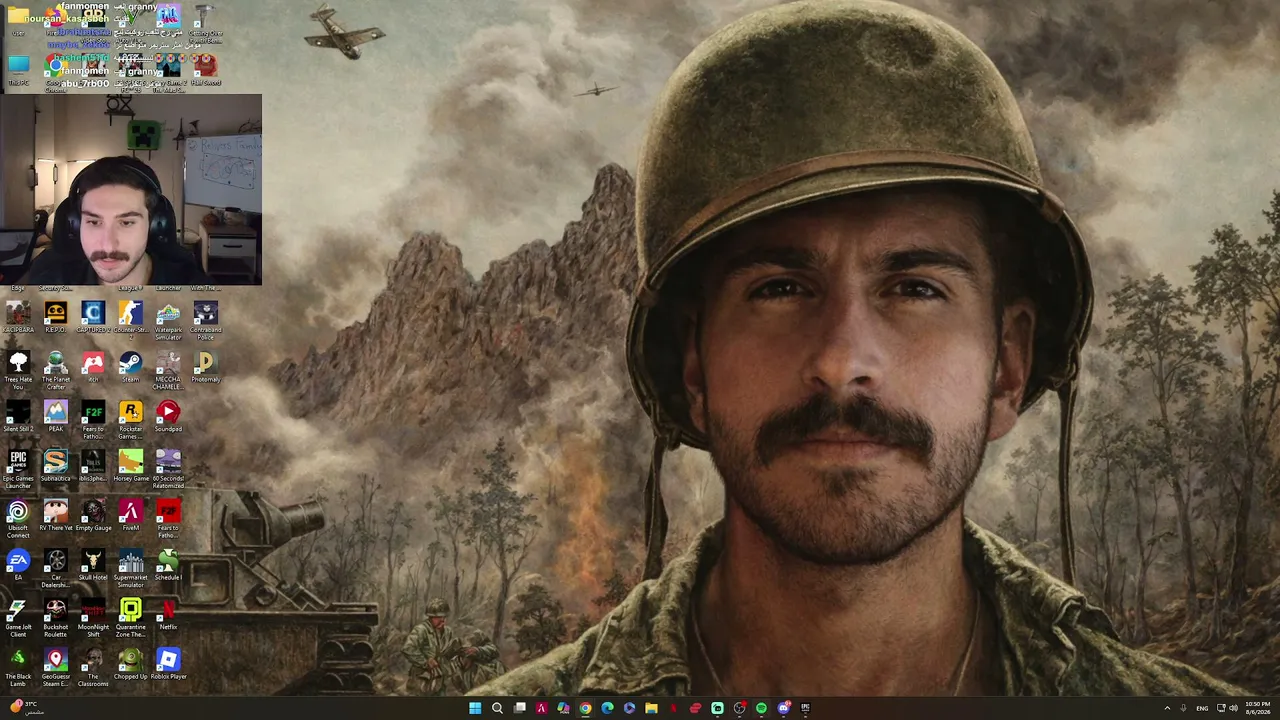Click the MoonNight Shift shortcut

93,618
